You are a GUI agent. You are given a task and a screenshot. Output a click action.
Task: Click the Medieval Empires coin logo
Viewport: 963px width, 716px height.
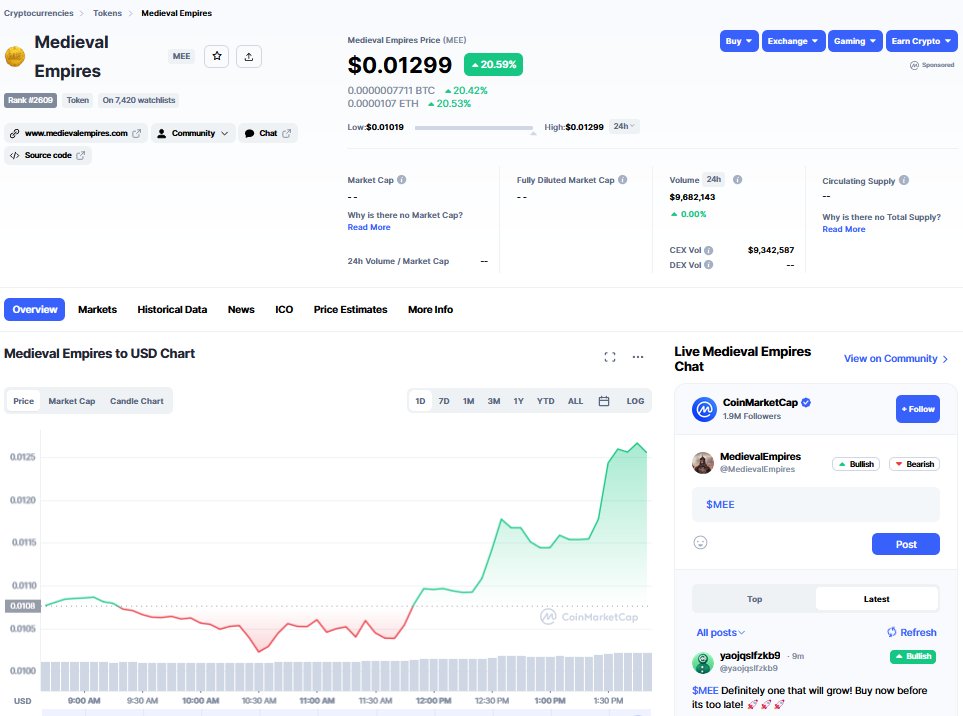[15, 56]
